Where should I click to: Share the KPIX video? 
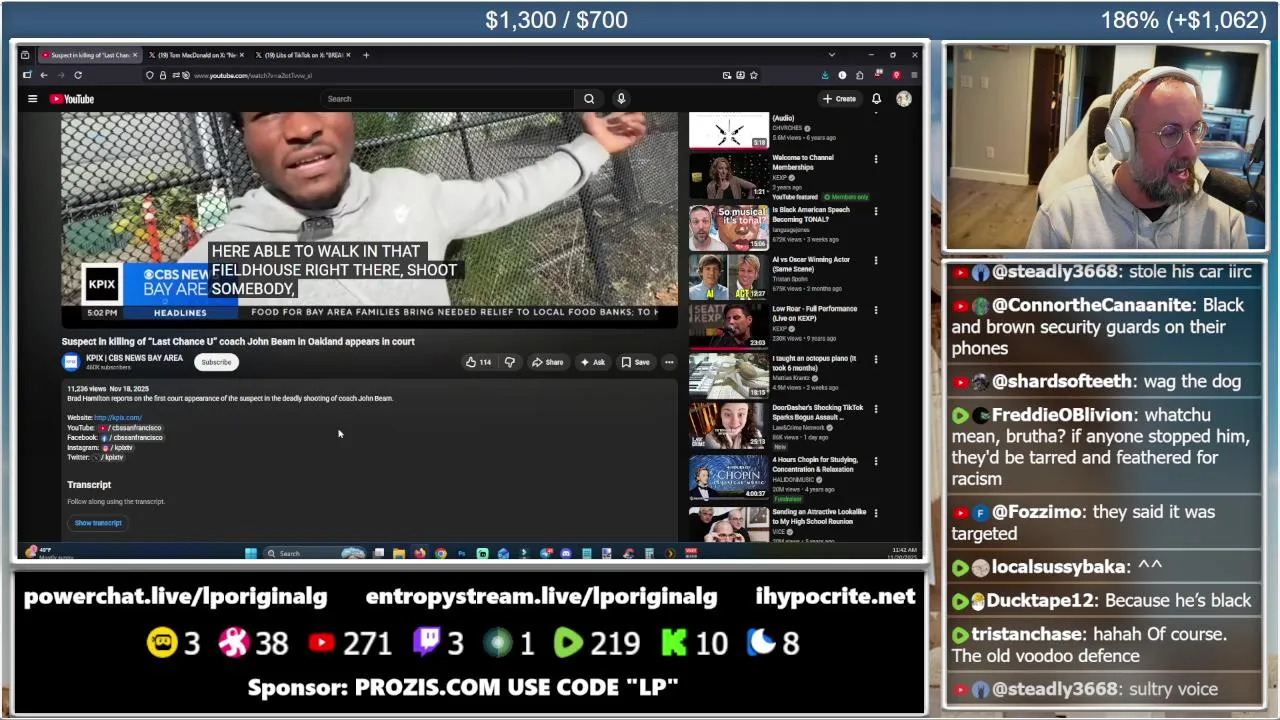coord(548,362)
